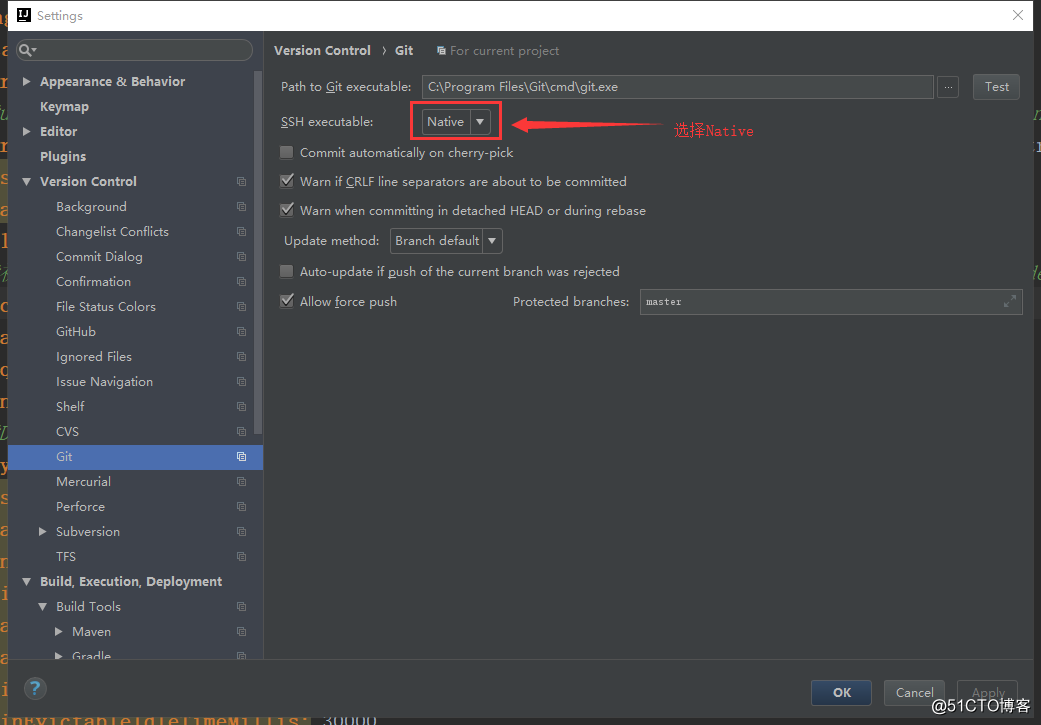Image resolution: width=1041 pixels, height=725 pixels.
Task: Enable Commit automatically on cherry-pick
Action: click(287, 153)
